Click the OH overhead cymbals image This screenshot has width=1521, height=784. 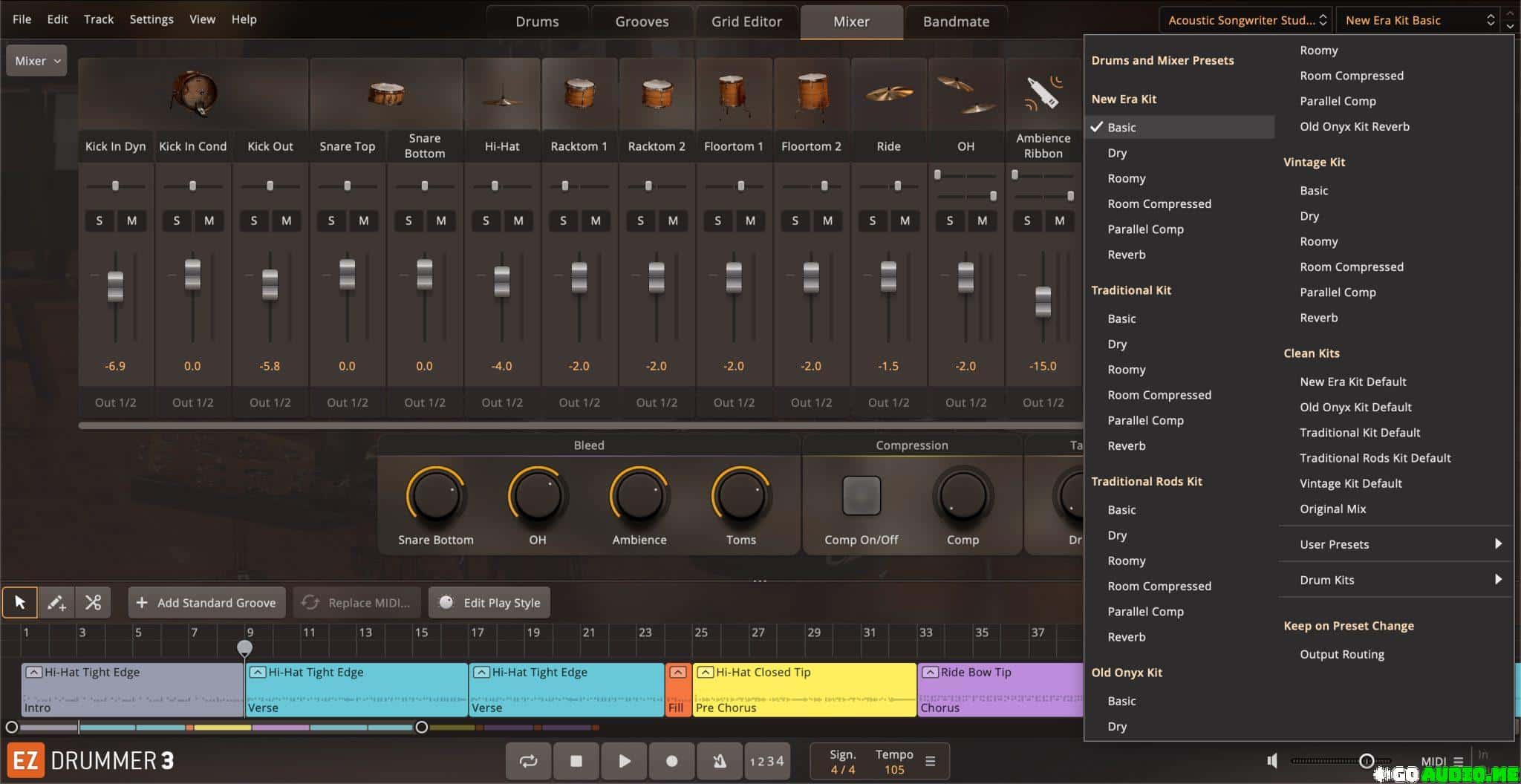click(965, 94)
